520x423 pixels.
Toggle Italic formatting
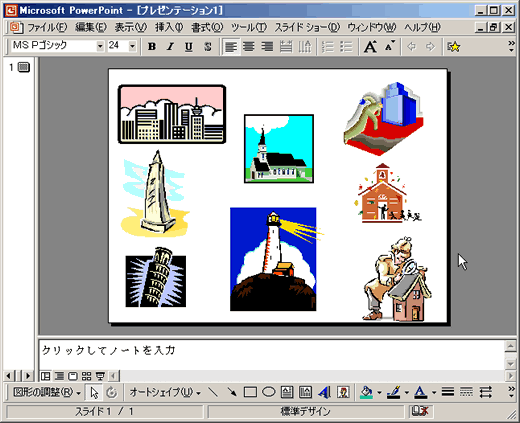tap(171, 47)
